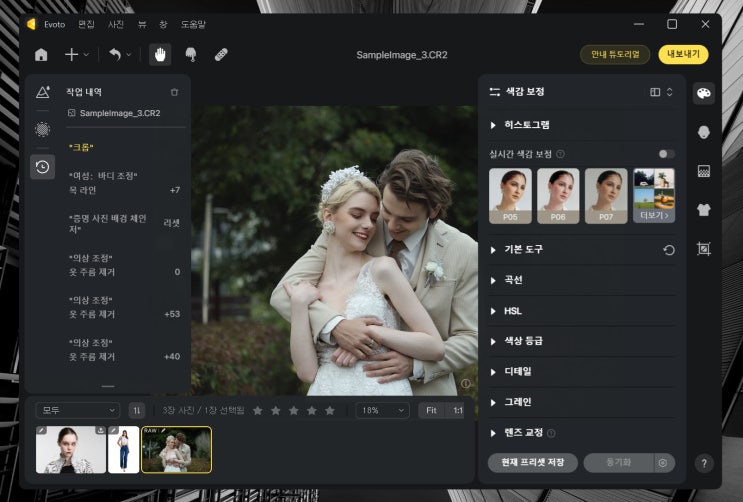Open 더보기 more presets tile
The image size is (743, 502).
tap(654, 196)
